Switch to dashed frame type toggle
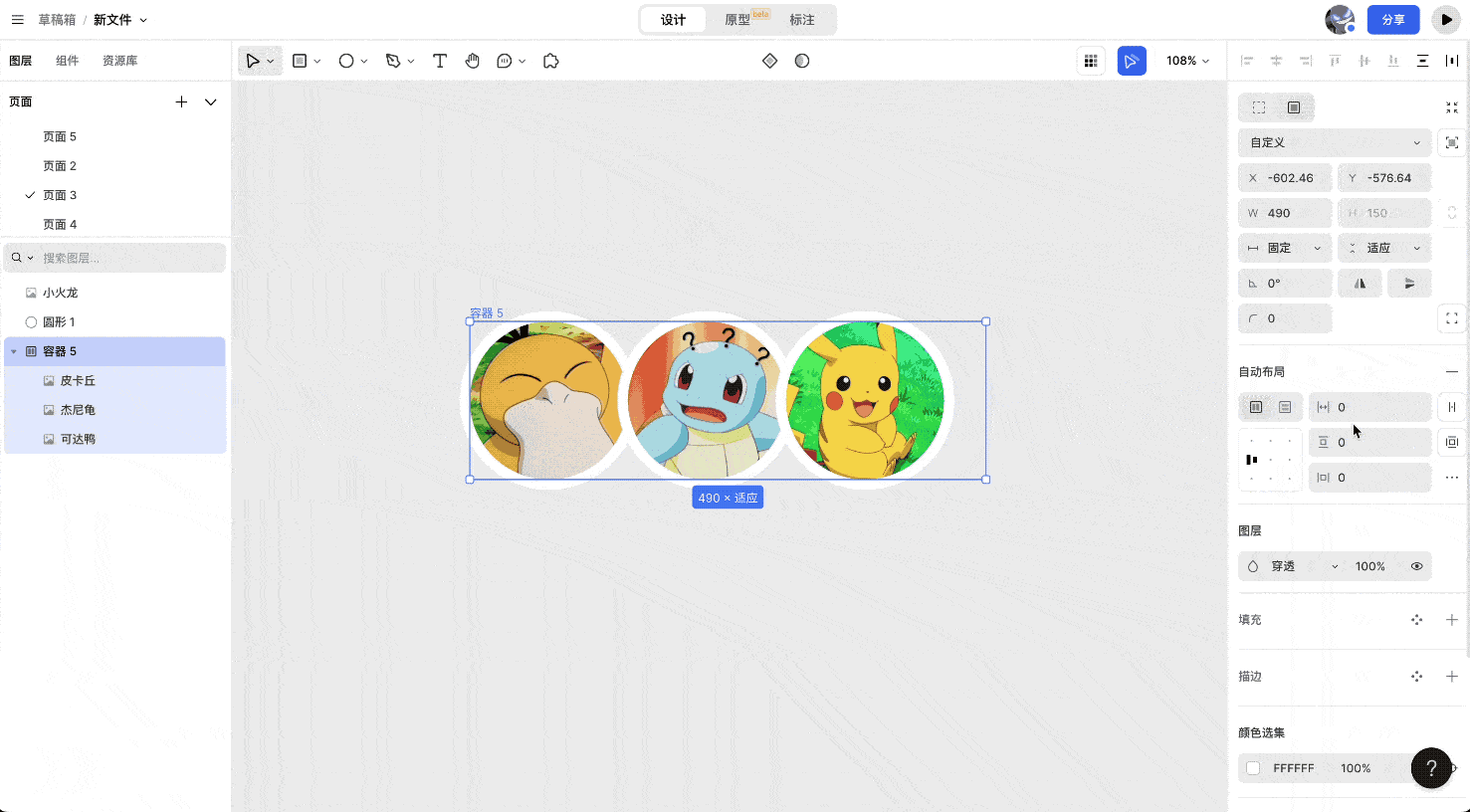 coord(1259,107)
